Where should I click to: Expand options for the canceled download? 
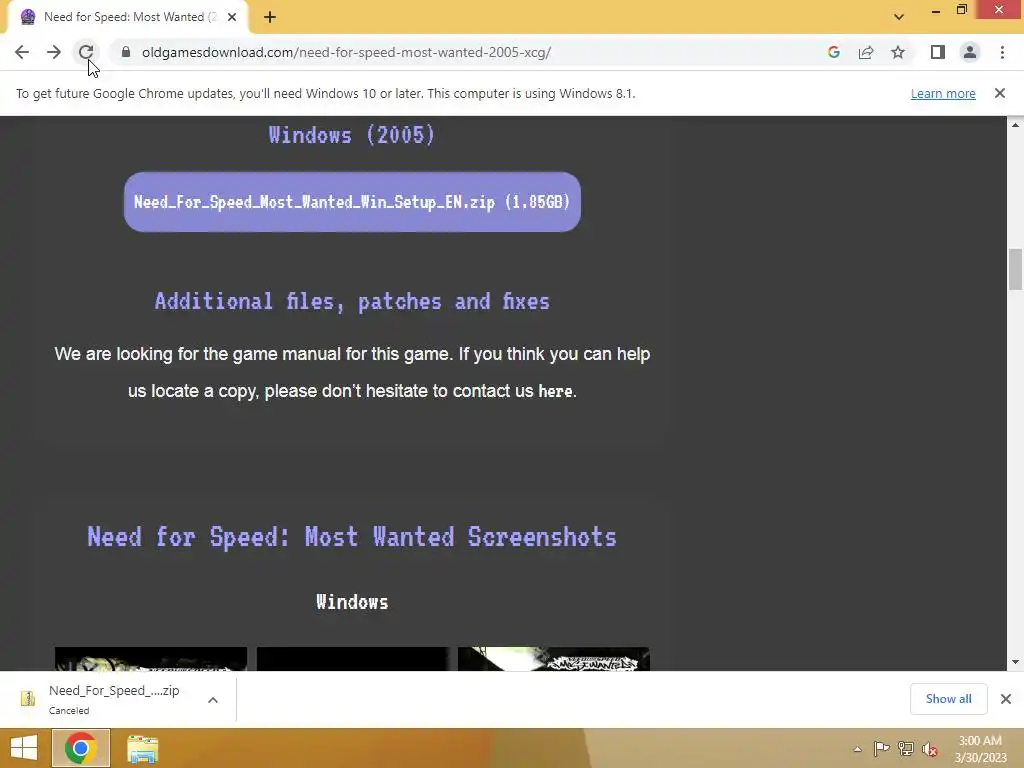(x=213, y=699)
